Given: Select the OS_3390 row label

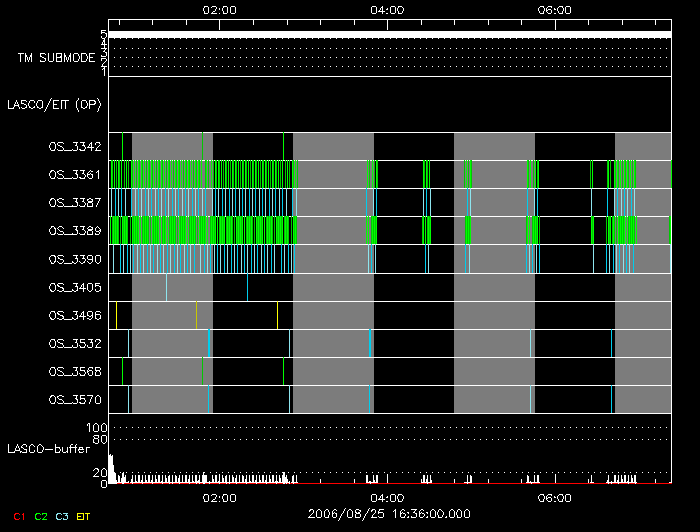Looking at the screenshot, I should click(x=75, y=259).
